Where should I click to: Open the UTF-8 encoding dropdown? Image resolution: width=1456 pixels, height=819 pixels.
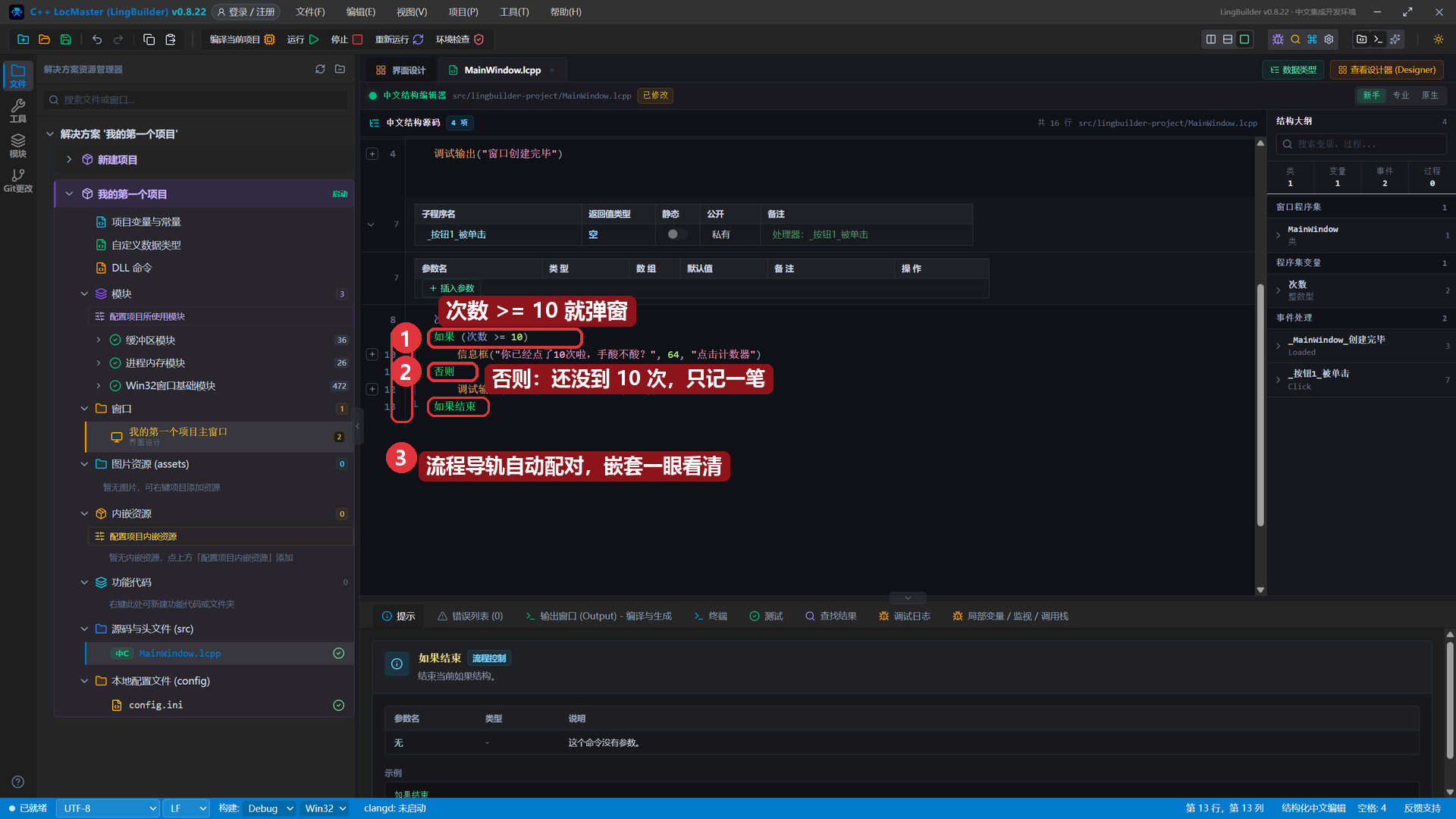click(x=108, y=808)
